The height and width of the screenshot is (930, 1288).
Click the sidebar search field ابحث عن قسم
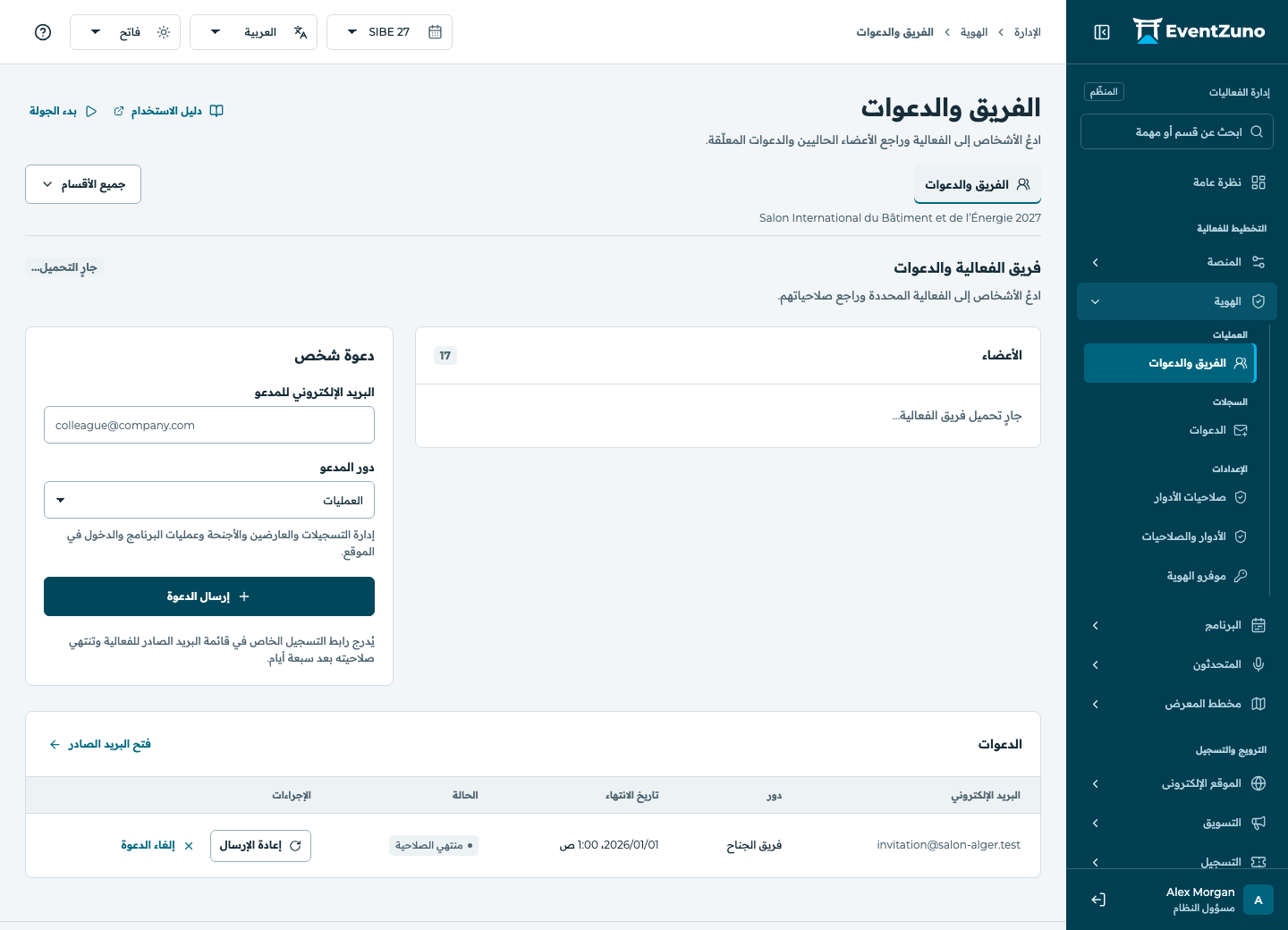click(x=1177, y=131)
